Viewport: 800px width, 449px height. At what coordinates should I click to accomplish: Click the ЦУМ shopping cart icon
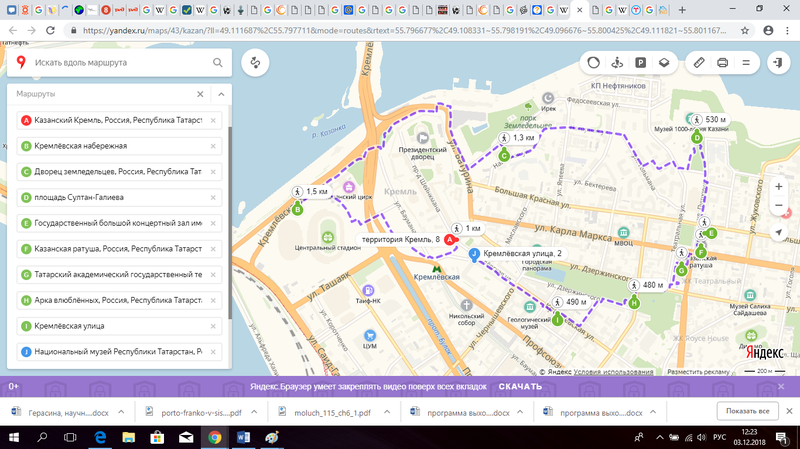pyautogui.click(x=370, y=335)
